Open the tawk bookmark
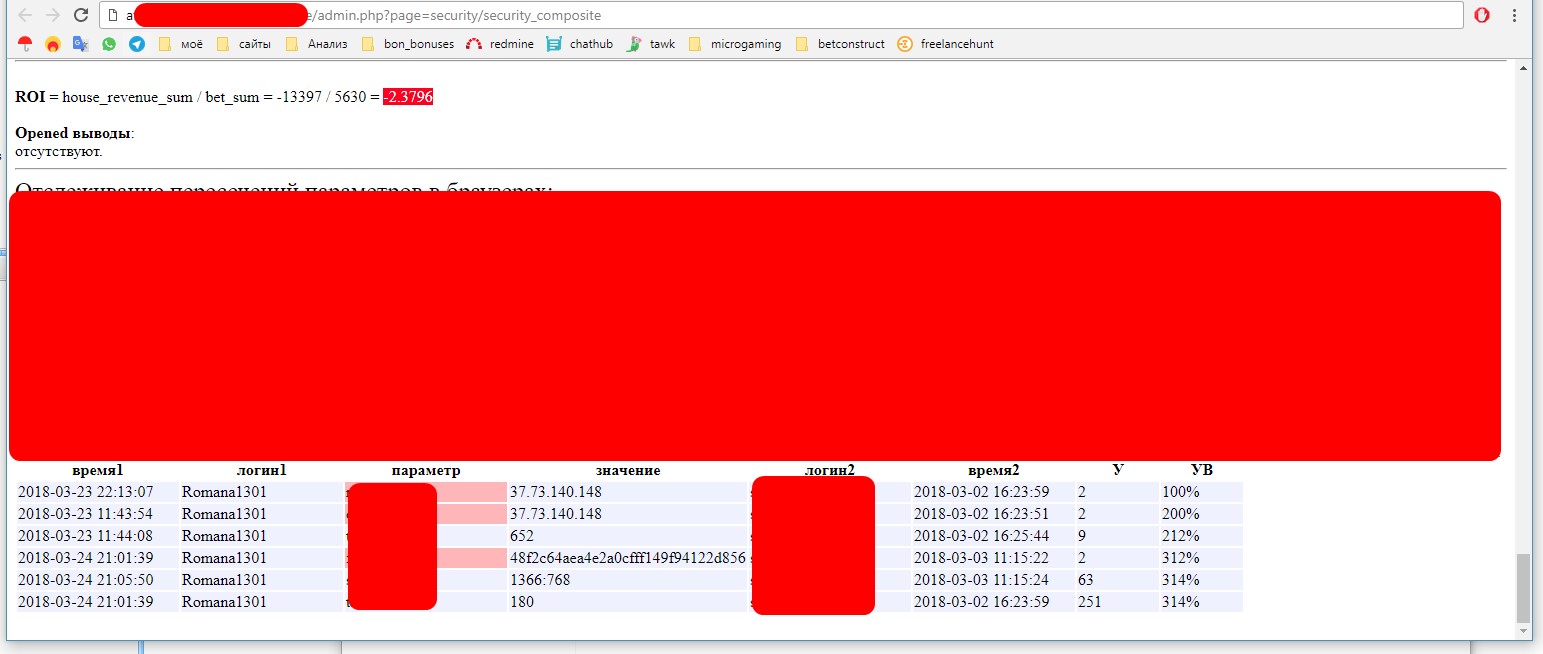This screenshot has height=654, width=1543. (651, 44)
